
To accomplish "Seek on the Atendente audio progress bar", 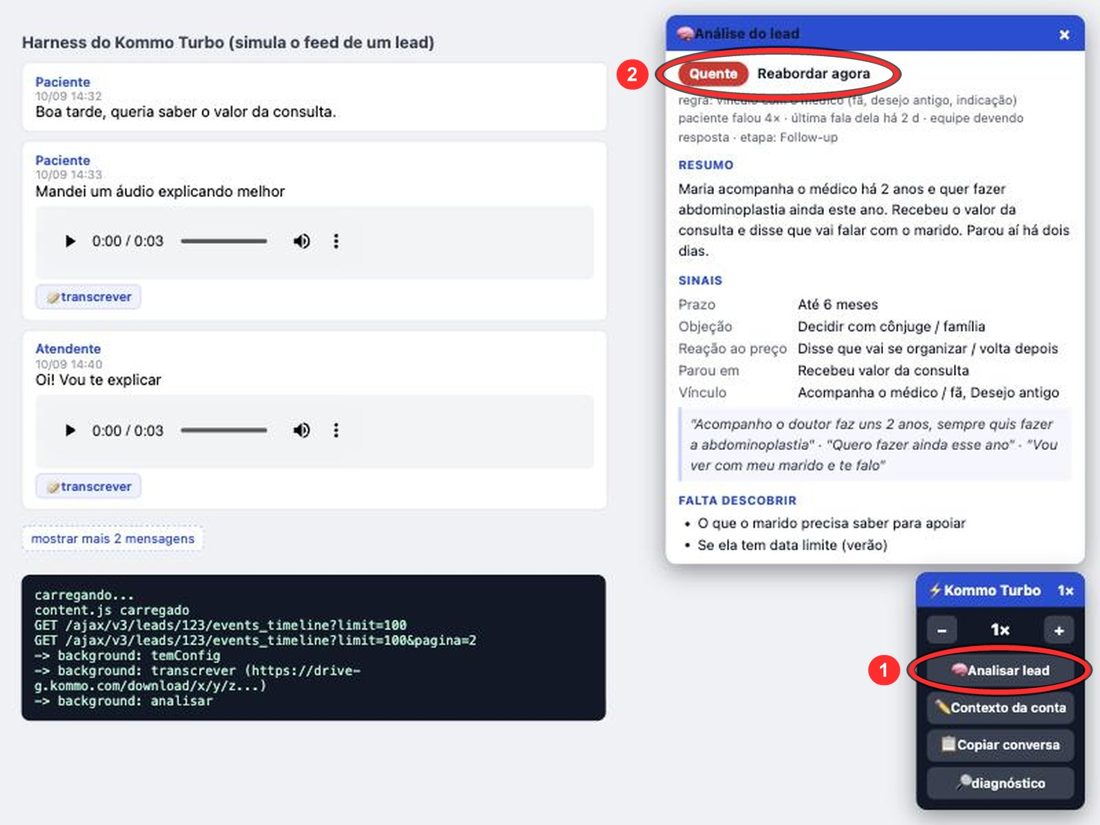I will click(224, 431).
